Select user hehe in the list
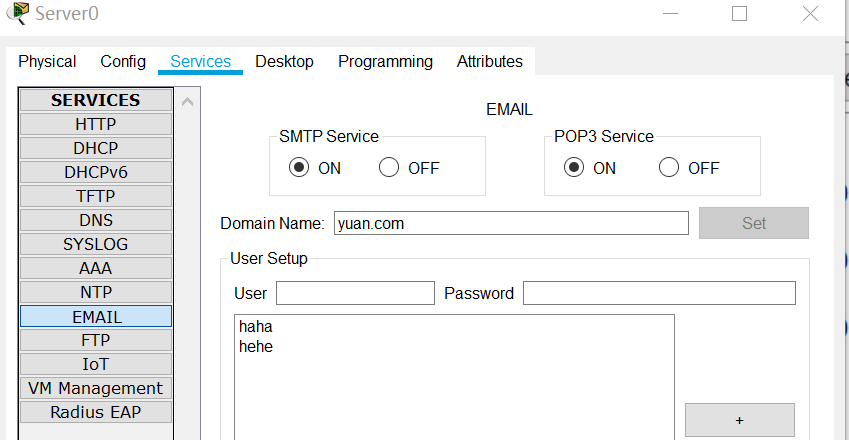The image size is (849, 440). click(x=256, y=347)
